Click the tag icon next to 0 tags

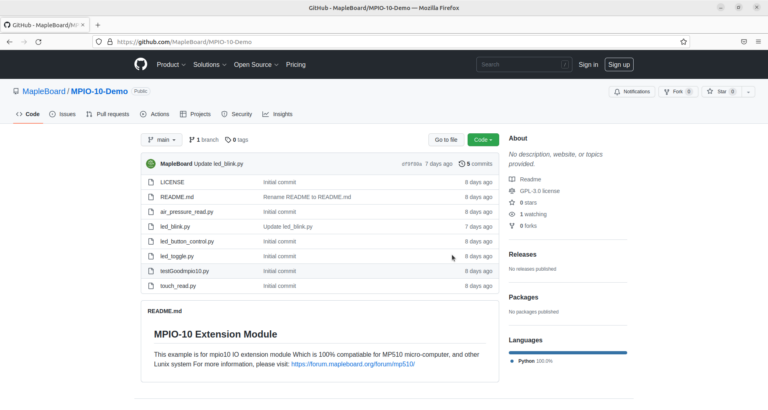point(228,140)
